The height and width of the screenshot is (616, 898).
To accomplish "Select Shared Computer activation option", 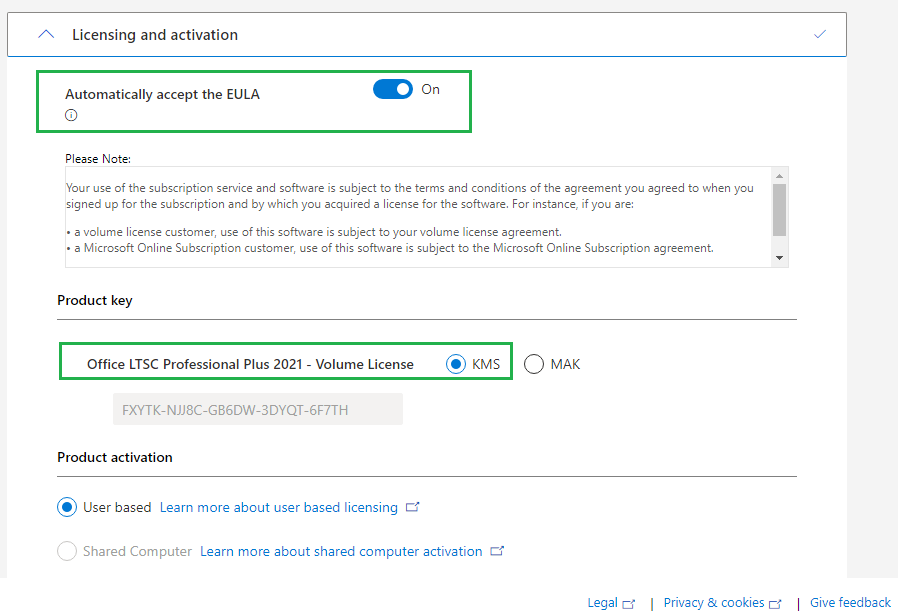I will (x=67, y=551).
